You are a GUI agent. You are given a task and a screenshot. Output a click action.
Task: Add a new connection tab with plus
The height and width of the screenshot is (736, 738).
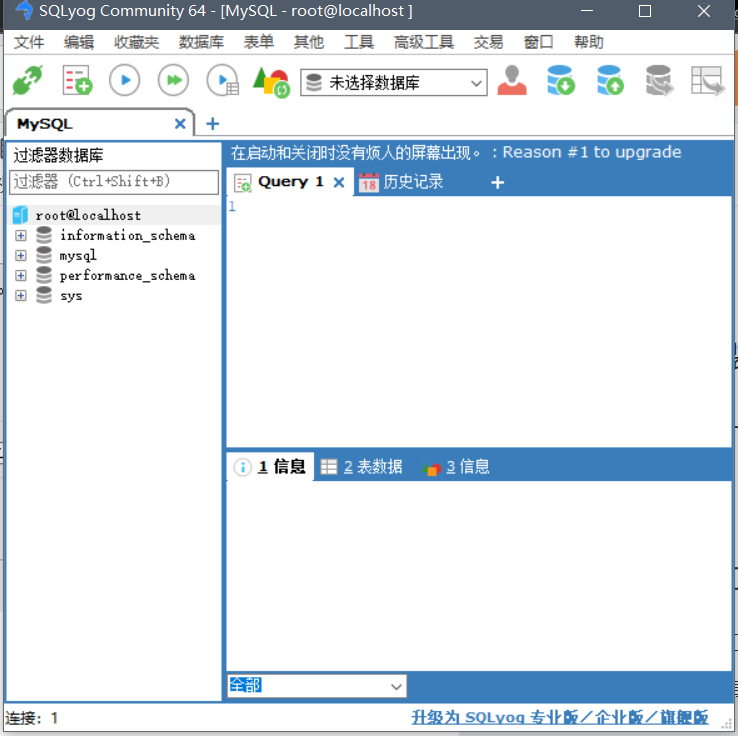(213, 124)
